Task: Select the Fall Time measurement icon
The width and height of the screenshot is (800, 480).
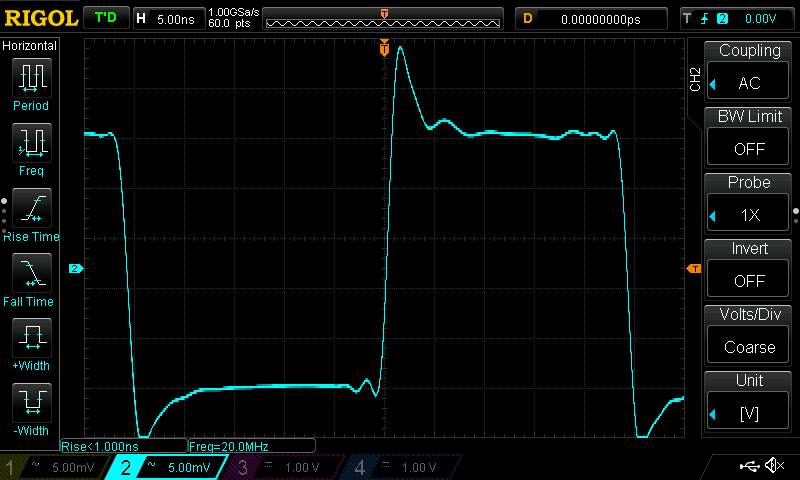Action: (x=32, y=272)
